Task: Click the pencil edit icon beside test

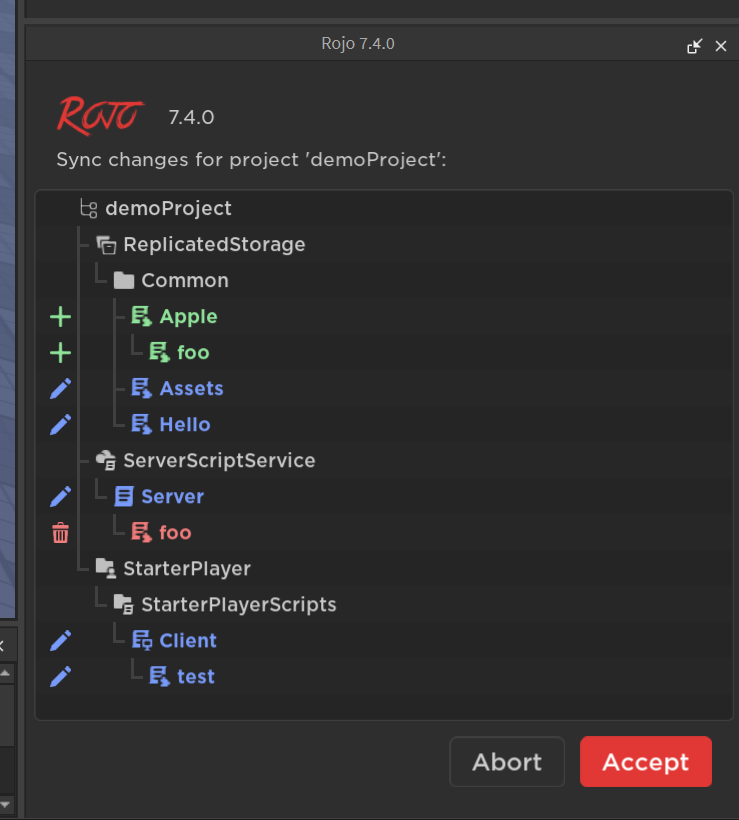Action: 61,677
